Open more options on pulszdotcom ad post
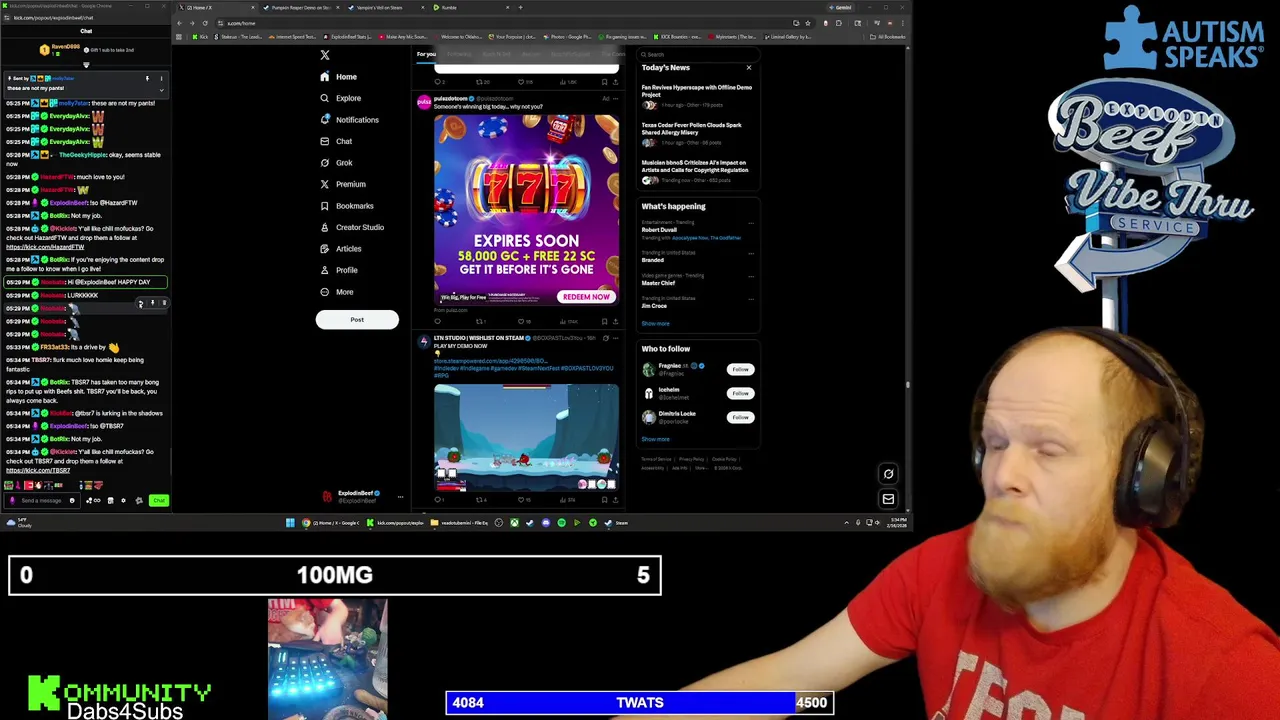 pyautogui.click(x=615, y=99)
